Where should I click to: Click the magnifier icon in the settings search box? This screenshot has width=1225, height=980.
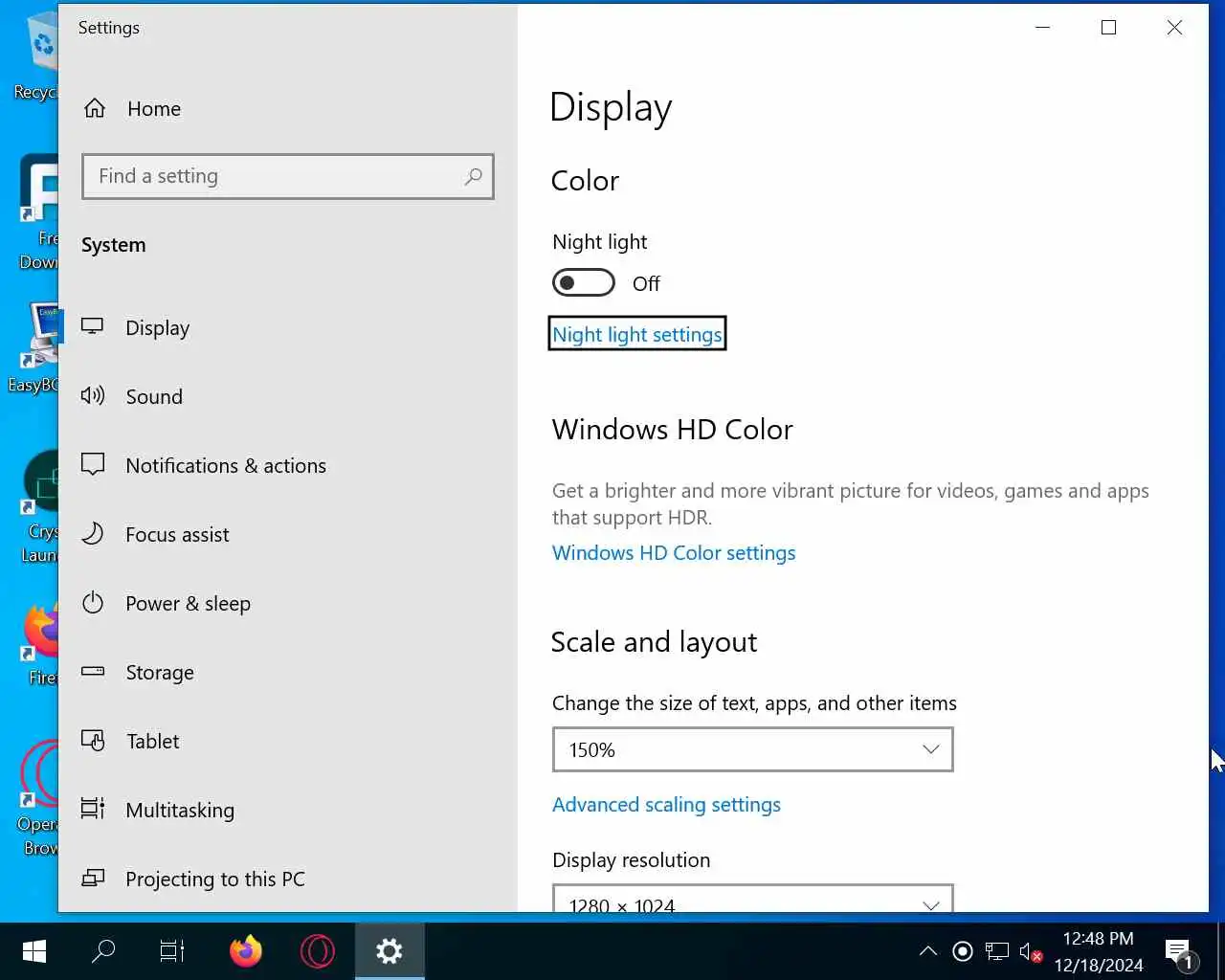pyautogui.click(x=473, y=176)
